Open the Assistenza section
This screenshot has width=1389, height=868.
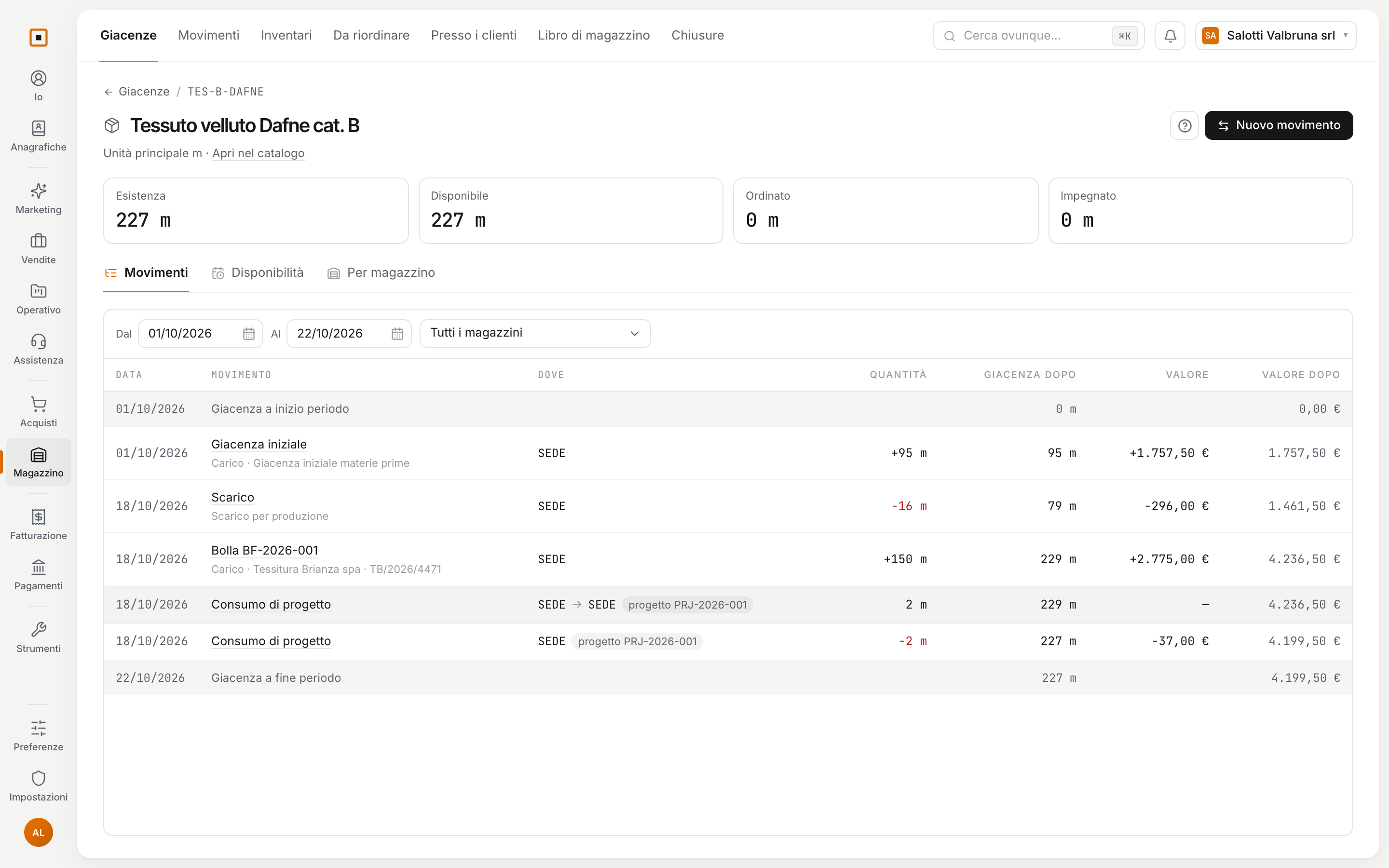click(x=39, y=349)
